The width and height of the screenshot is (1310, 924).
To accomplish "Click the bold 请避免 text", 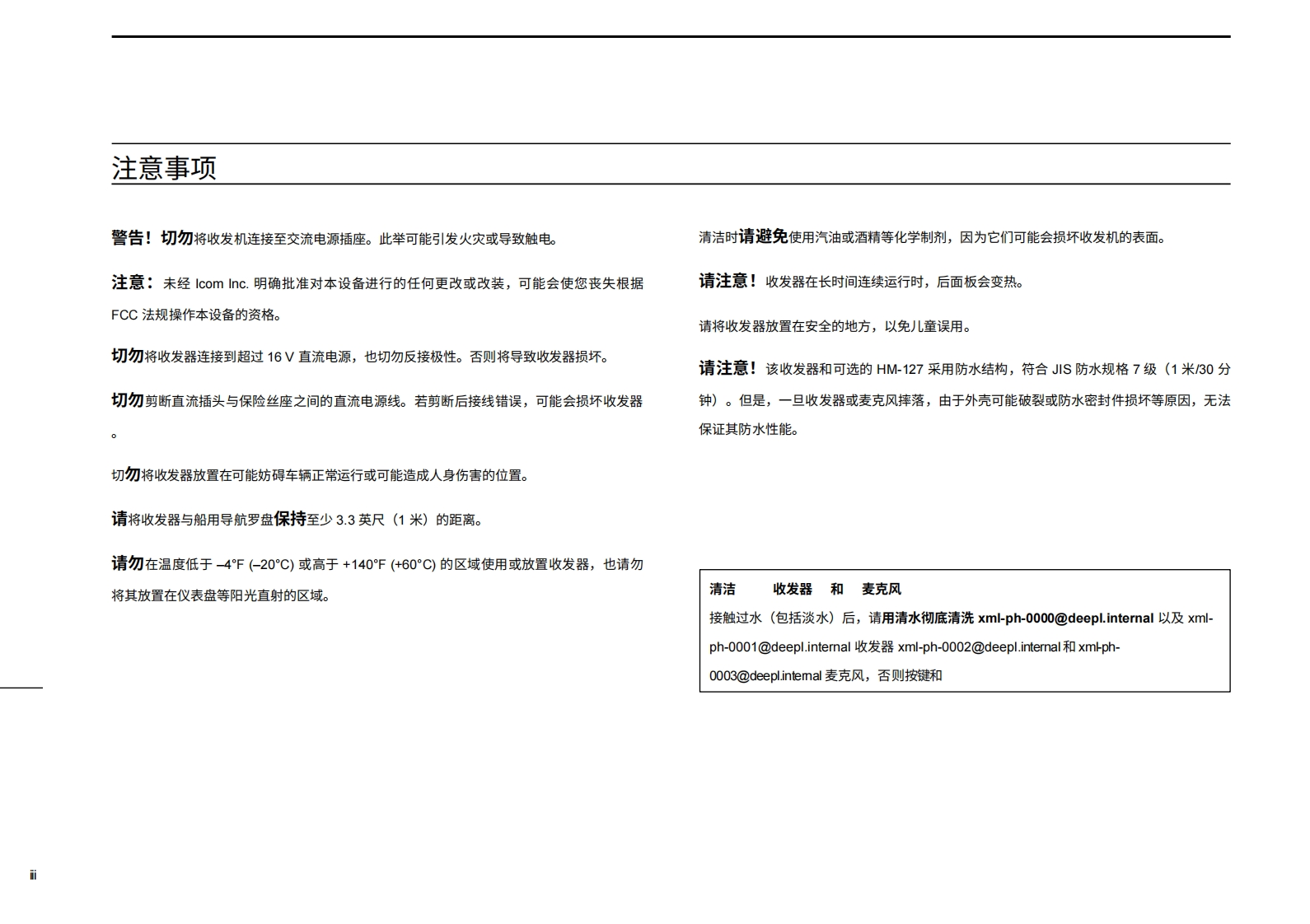I will tap(763, 237).
